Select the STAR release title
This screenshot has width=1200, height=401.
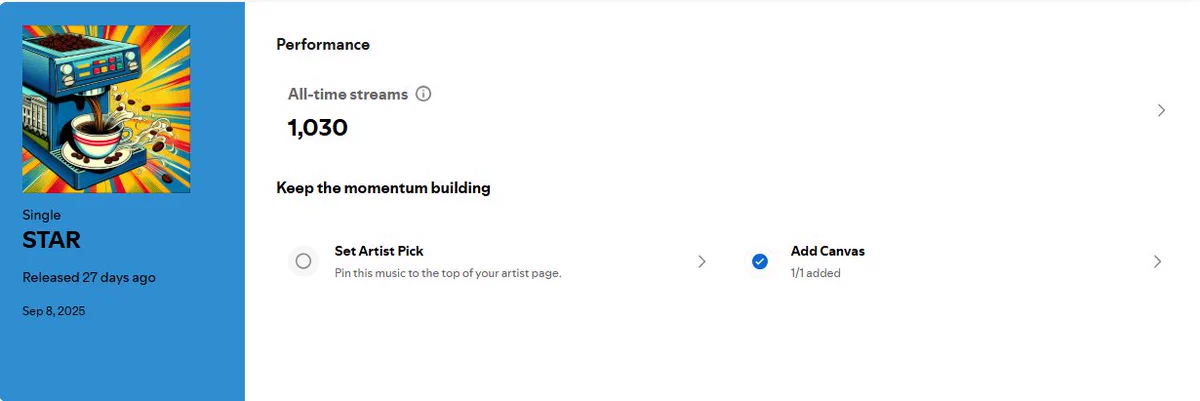pyautogui.click(x=51, y=240)
